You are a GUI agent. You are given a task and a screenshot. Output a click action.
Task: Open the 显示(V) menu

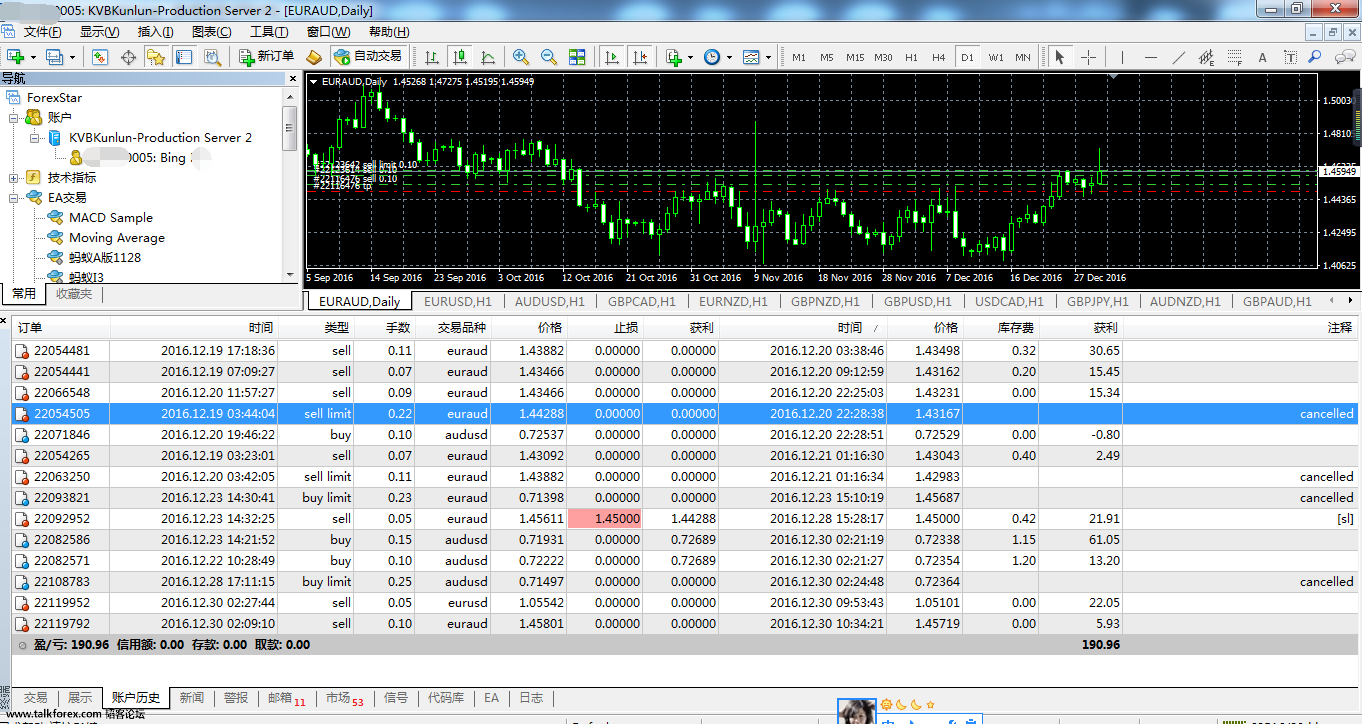(x=99, y=32)
